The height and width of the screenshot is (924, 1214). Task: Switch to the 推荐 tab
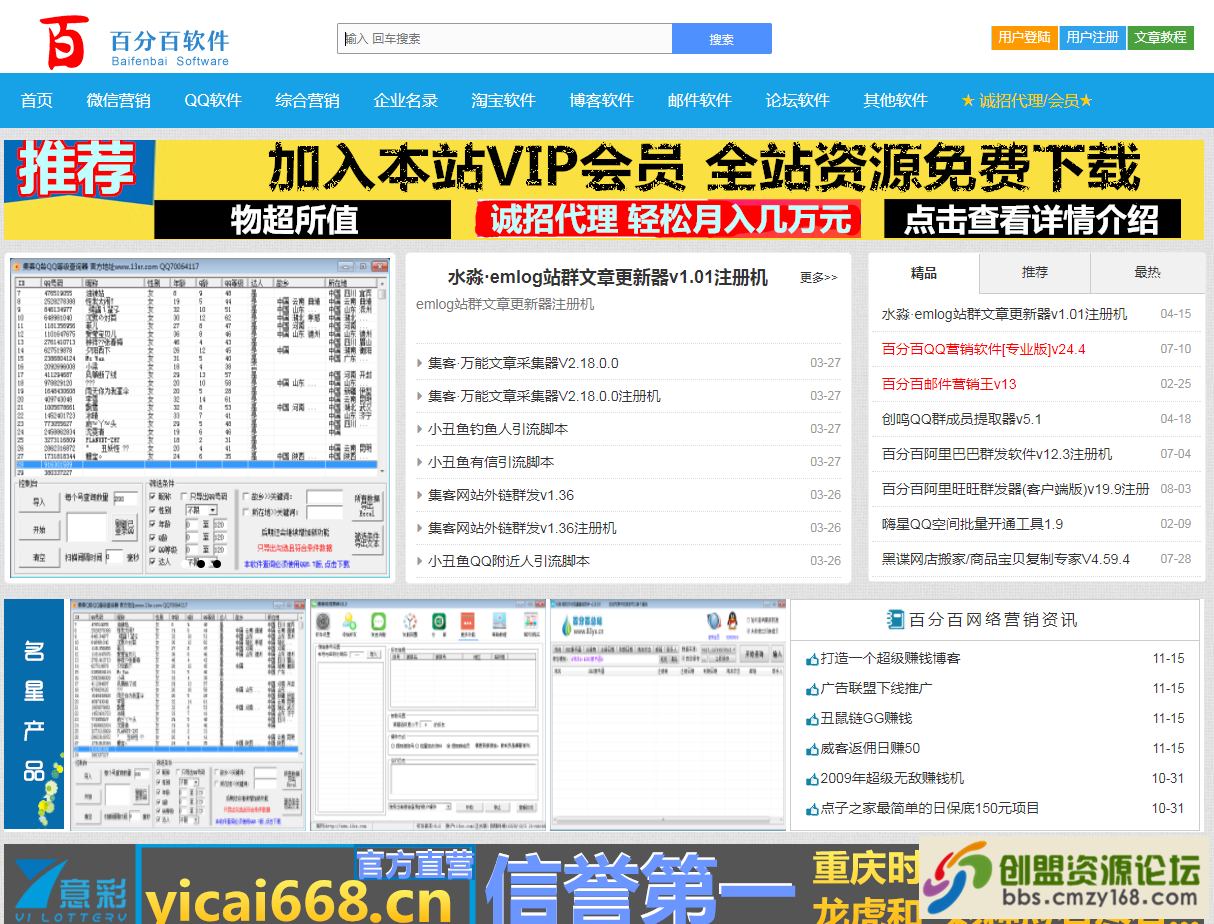1035,272
